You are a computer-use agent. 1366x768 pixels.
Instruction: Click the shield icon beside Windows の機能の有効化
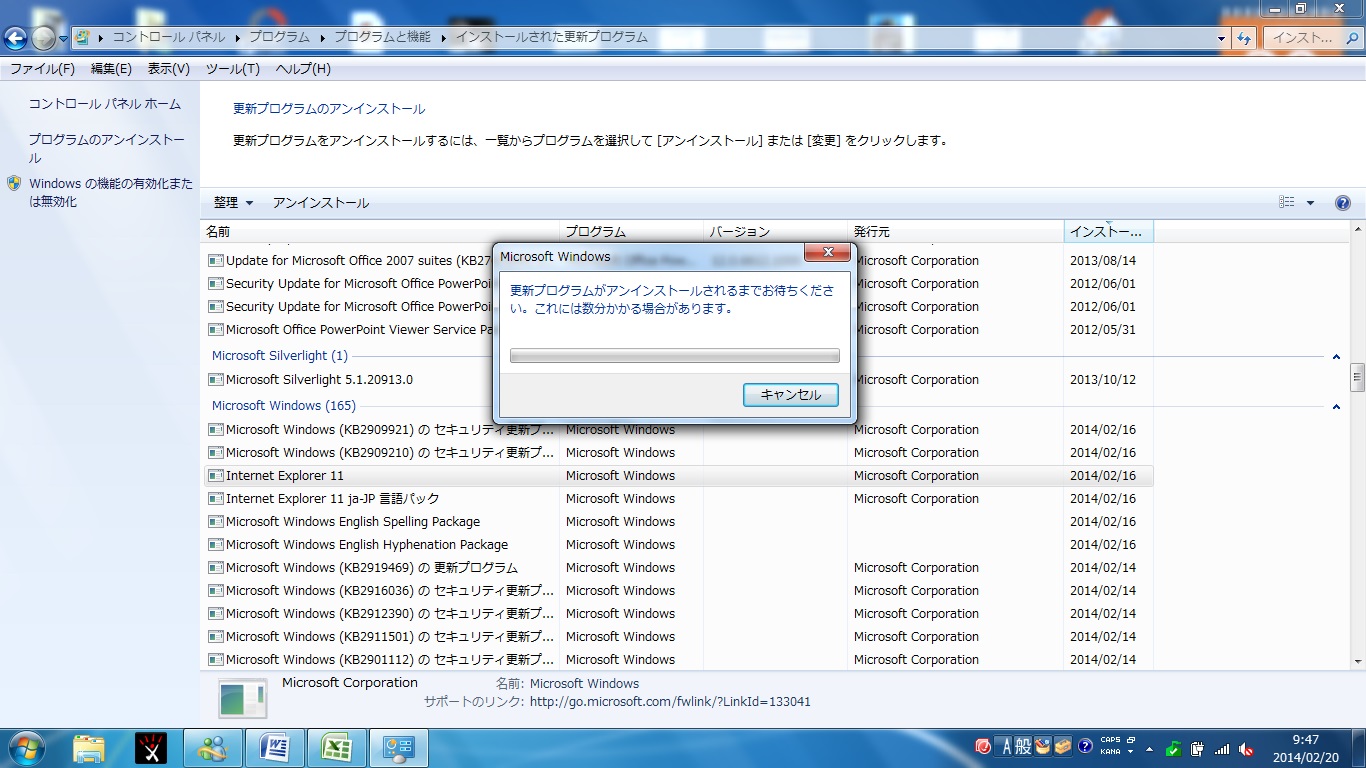click(x=14, y=184)
